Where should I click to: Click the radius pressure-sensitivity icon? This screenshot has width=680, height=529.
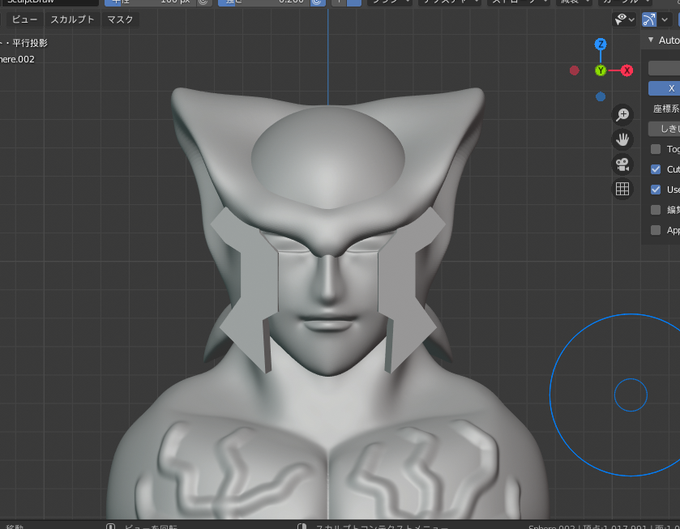click(203, 2)
